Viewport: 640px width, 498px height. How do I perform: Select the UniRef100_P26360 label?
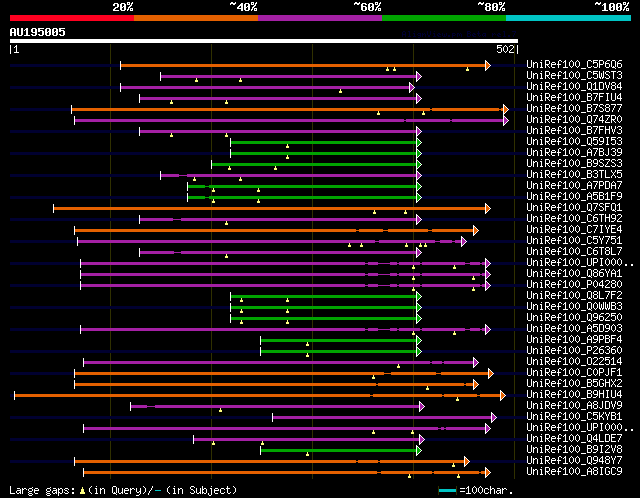574,351
